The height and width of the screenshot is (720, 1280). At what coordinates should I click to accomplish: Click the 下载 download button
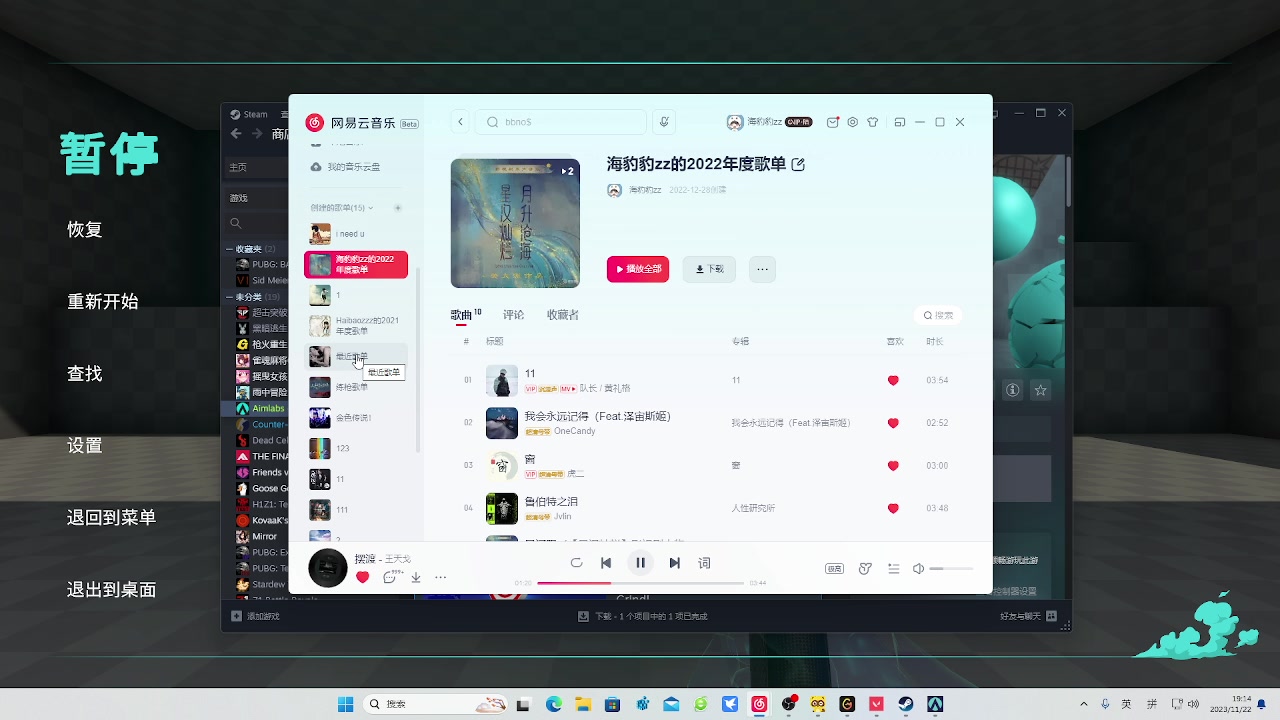(x=710, y=269)
